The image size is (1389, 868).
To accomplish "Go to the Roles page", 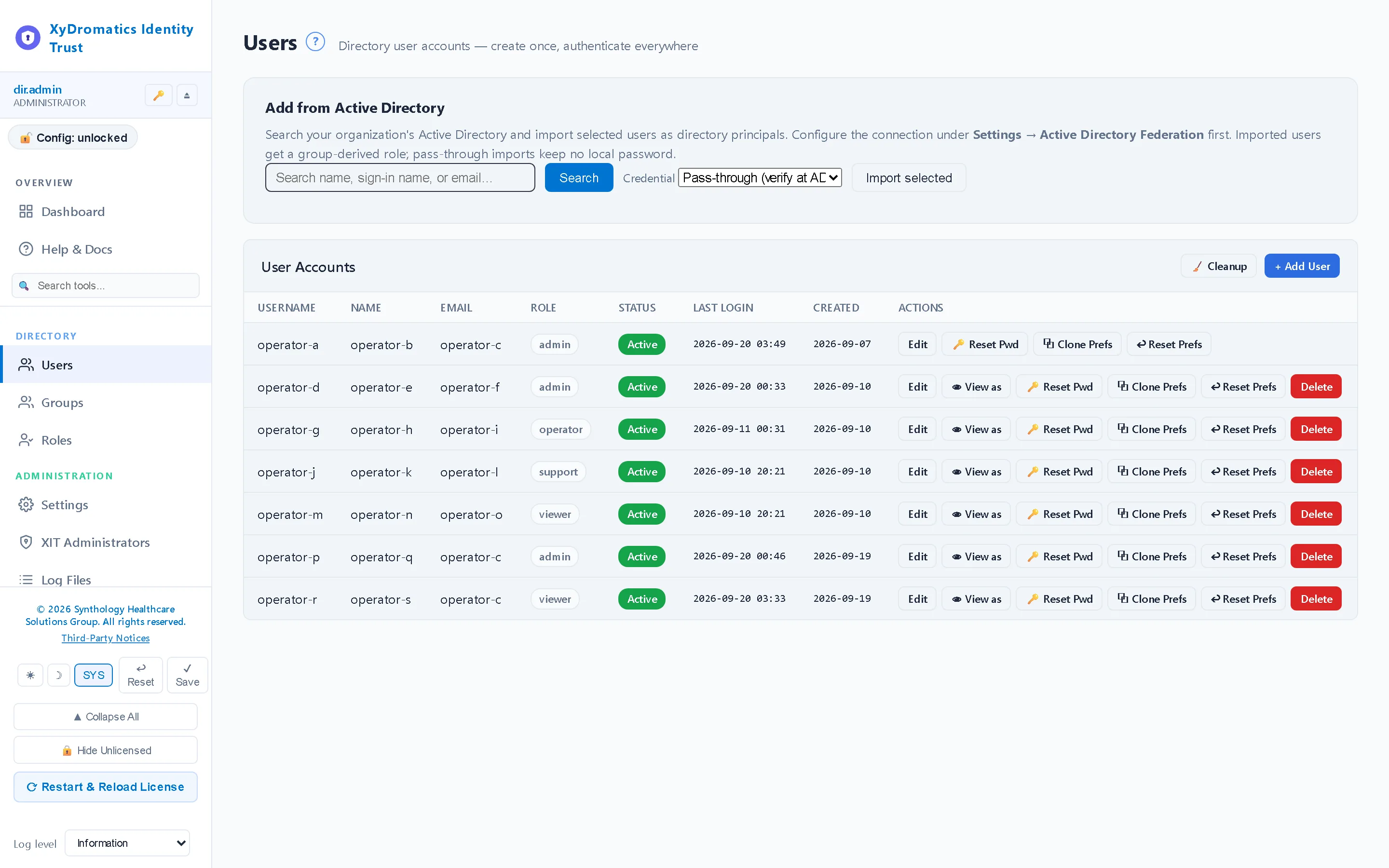I will pos(107,440).
